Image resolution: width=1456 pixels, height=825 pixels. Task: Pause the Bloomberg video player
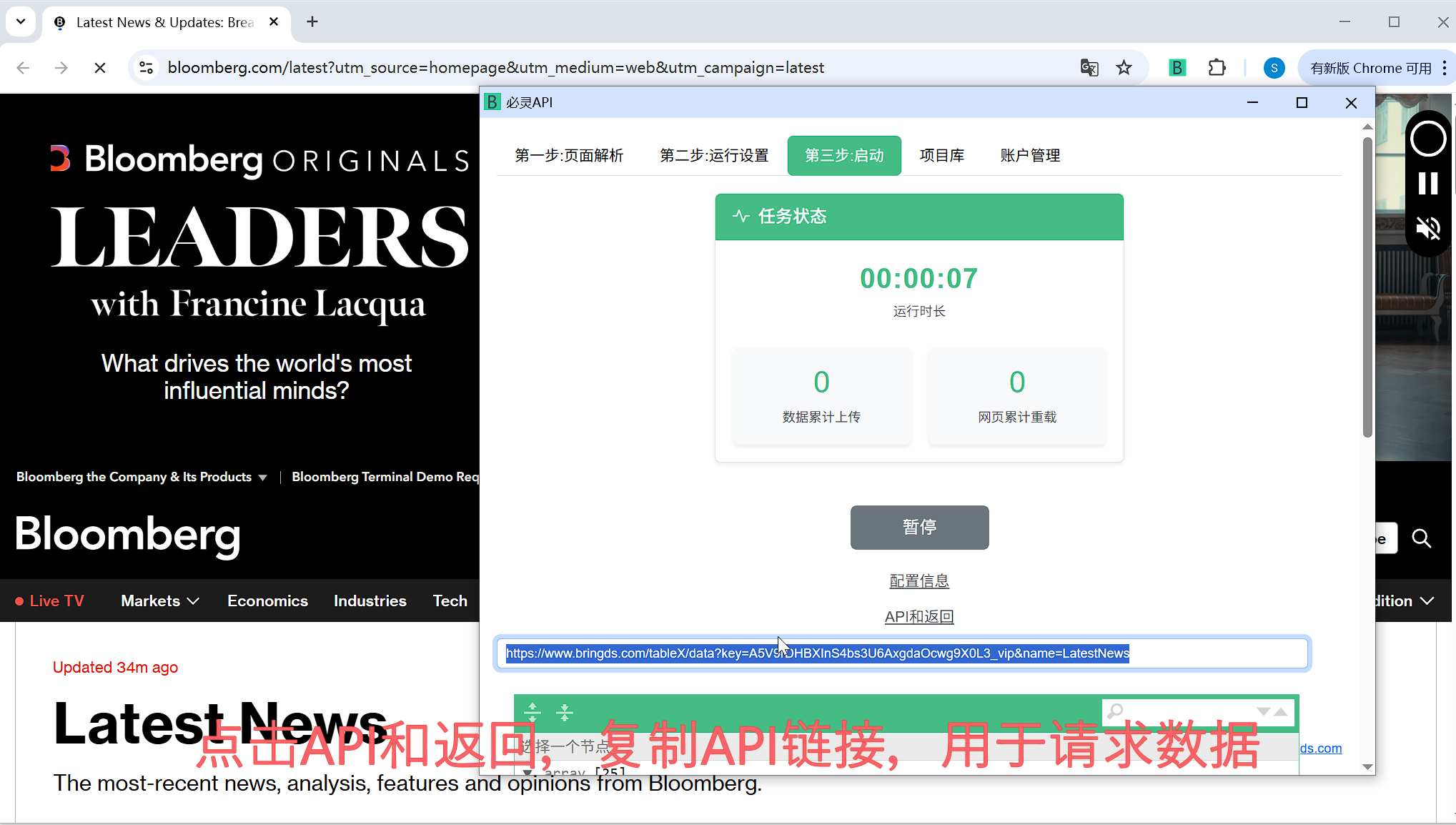pyautogui.click(x=1427, y=184)
